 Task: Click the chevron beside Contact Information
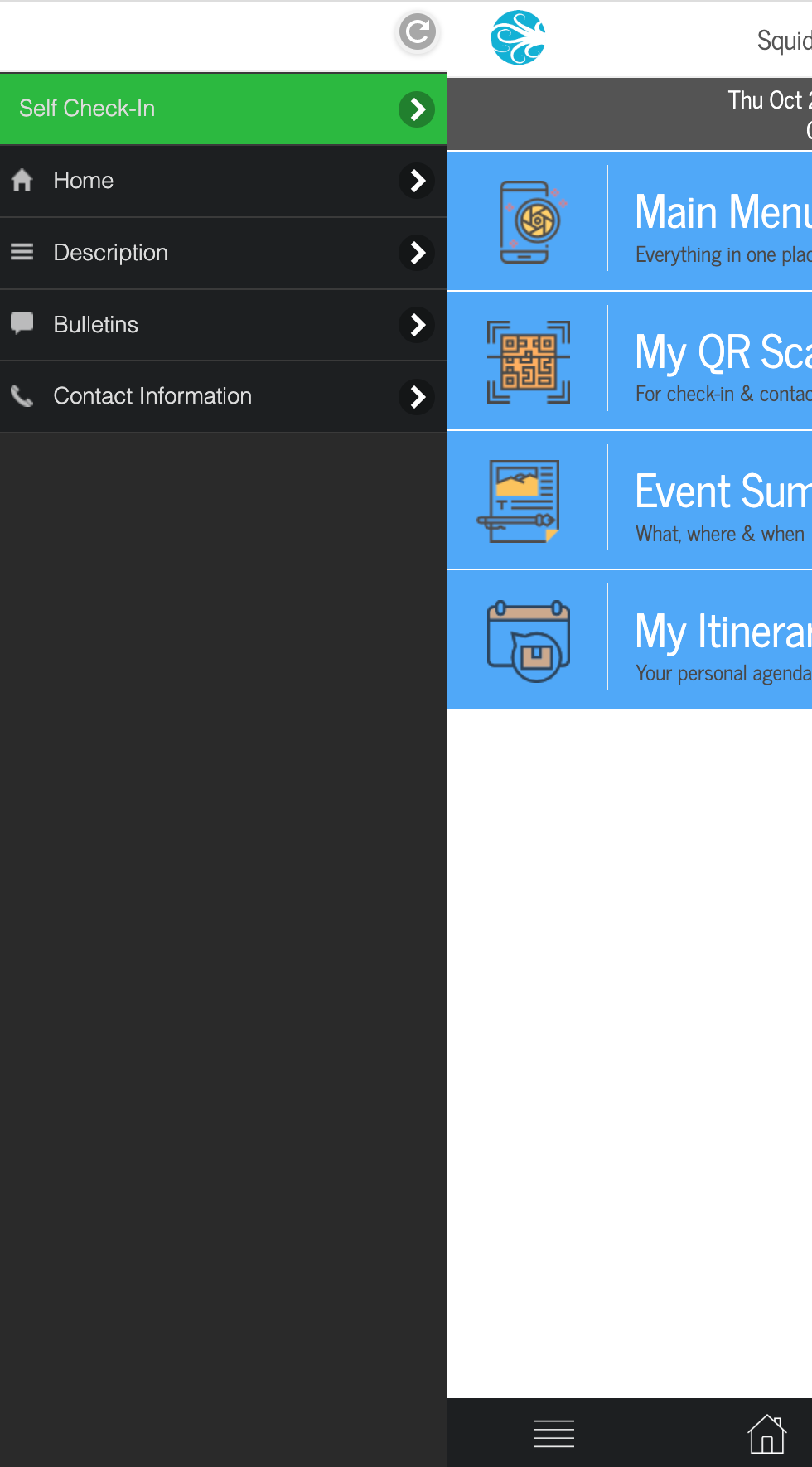417,396
